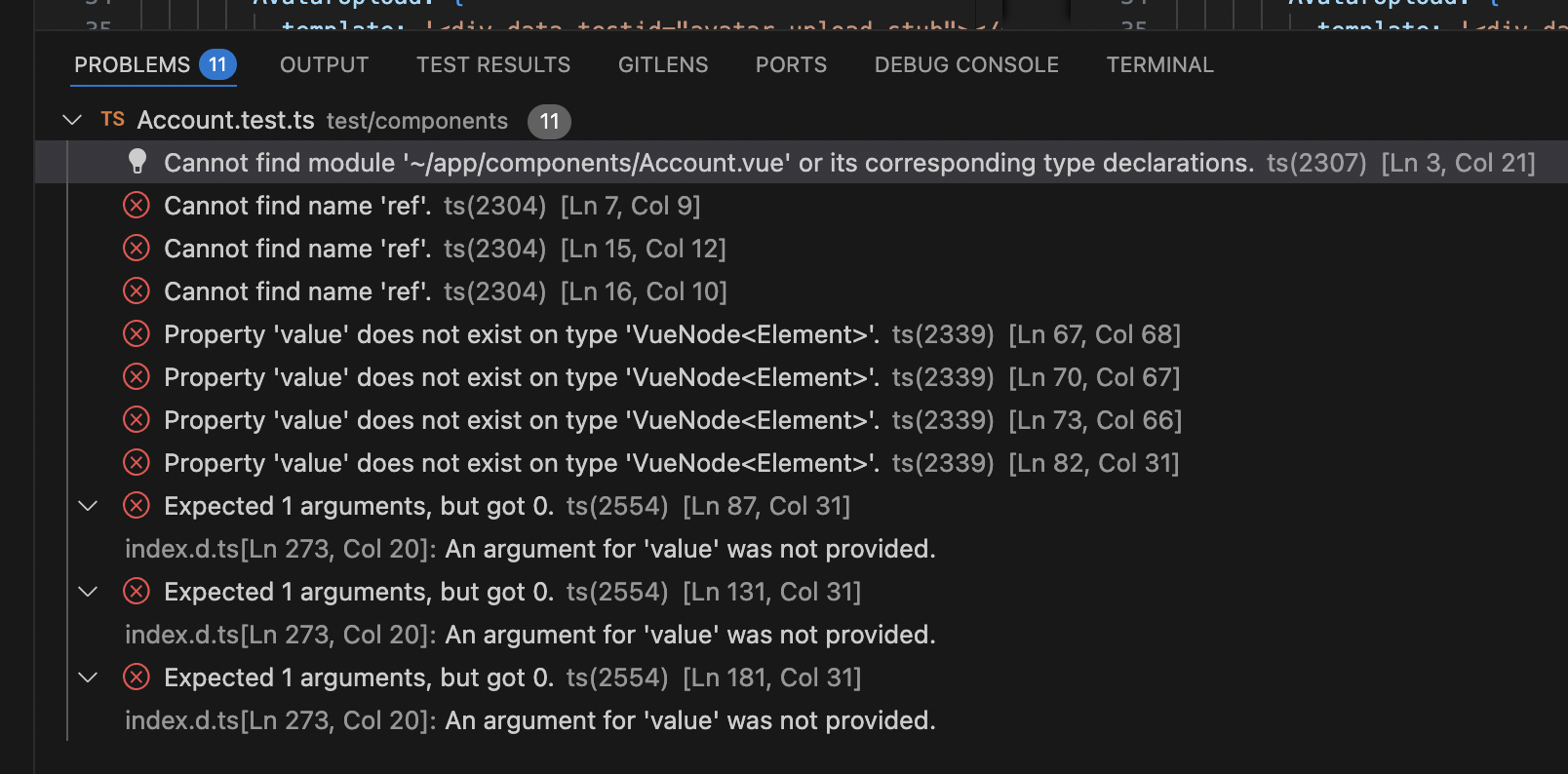Click the PROBLEMS badge showing count 11

point(218,64)
